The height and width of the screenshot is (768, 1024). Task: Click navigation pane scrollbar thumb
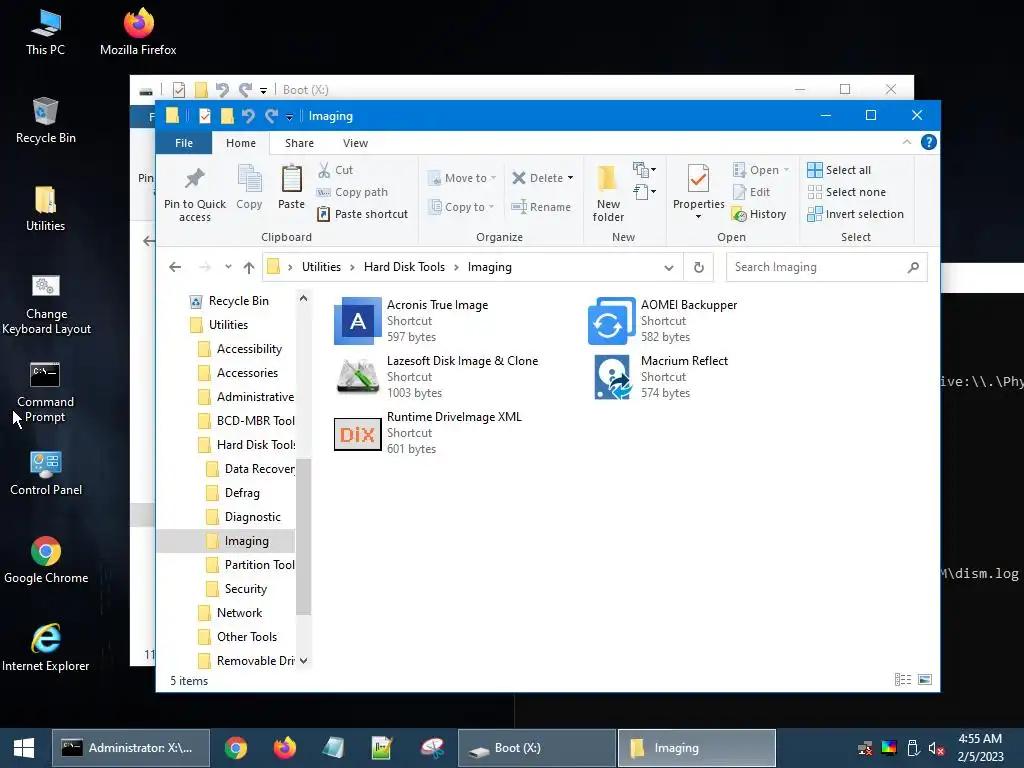coord(303,537)
